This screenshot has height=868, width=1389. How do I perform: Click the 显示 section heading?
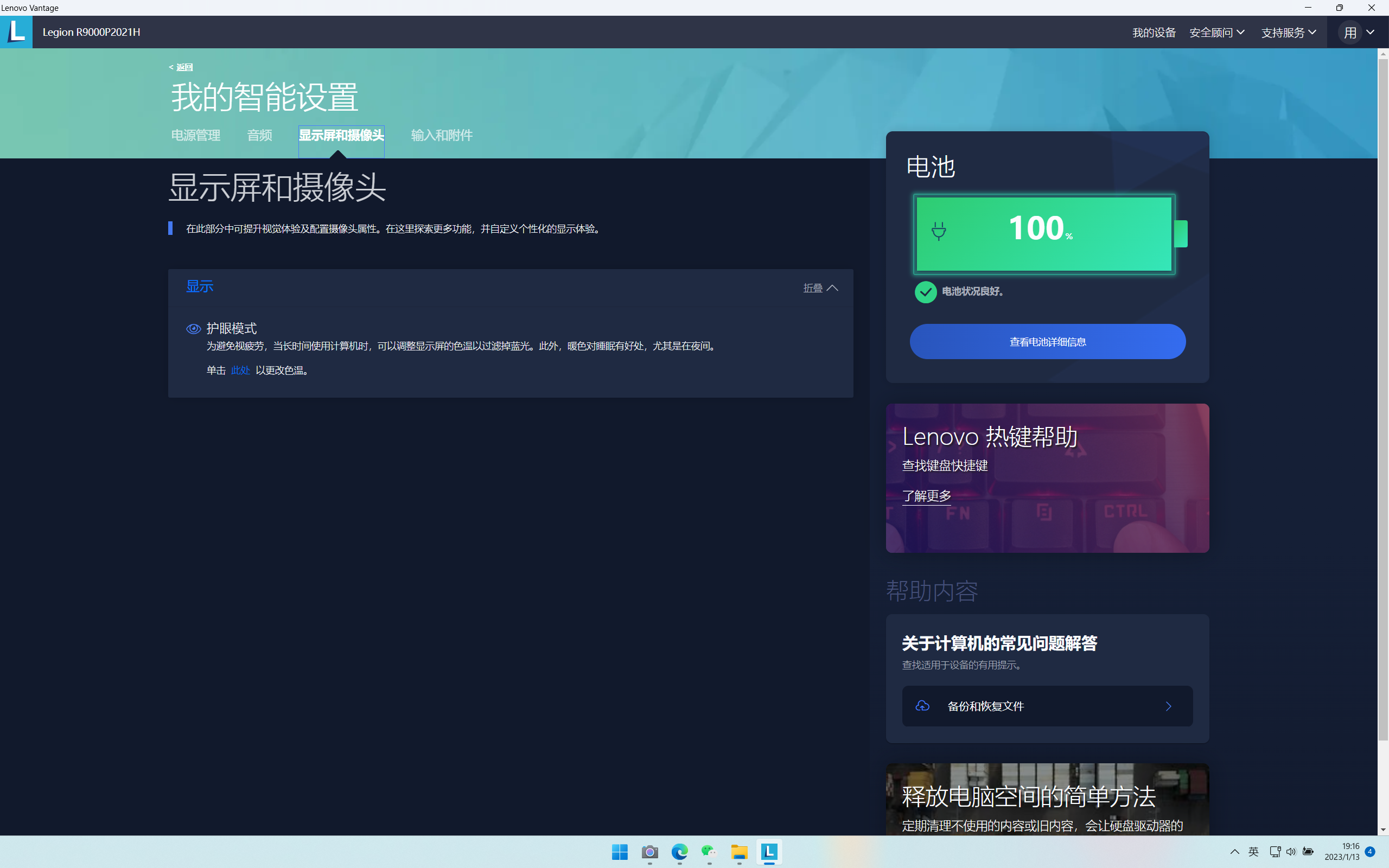tap(200, 286)
